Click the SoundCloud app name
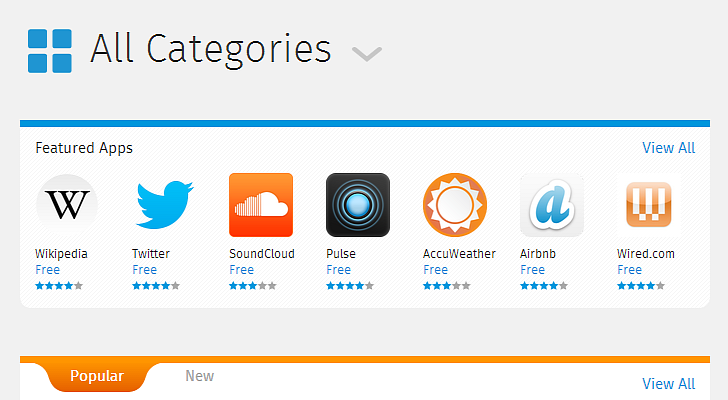The width and height of the screenshot is (728, 400). coord(262,254)
